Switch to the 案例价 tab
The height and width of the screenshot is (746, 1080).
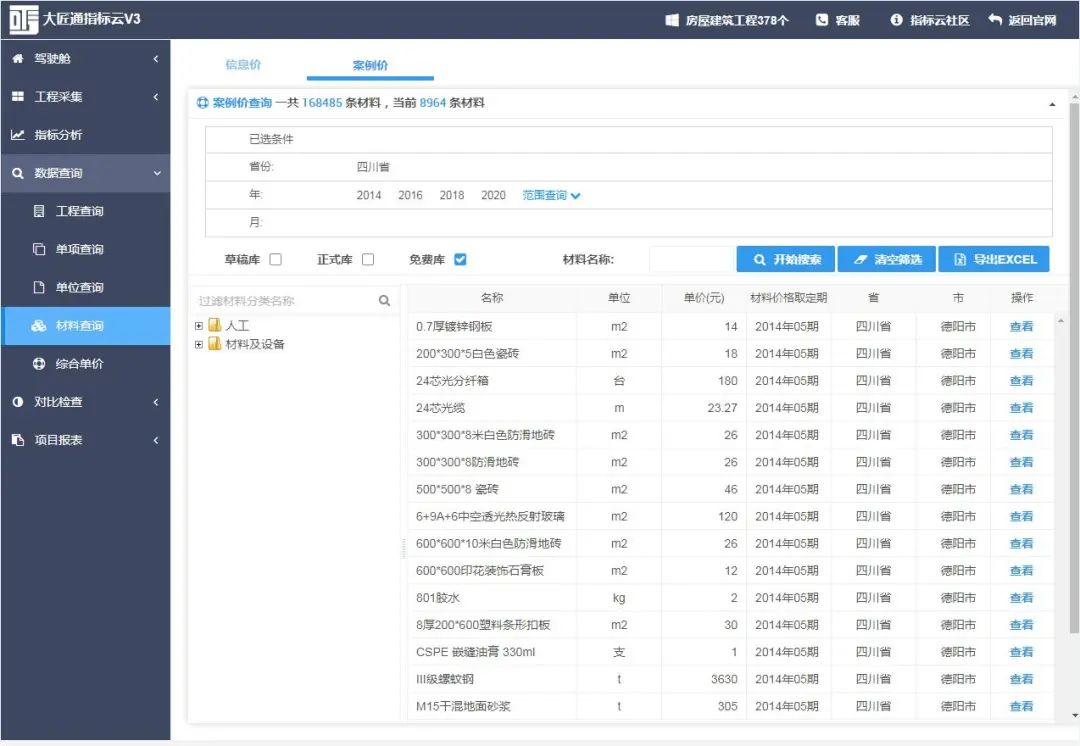370,65
